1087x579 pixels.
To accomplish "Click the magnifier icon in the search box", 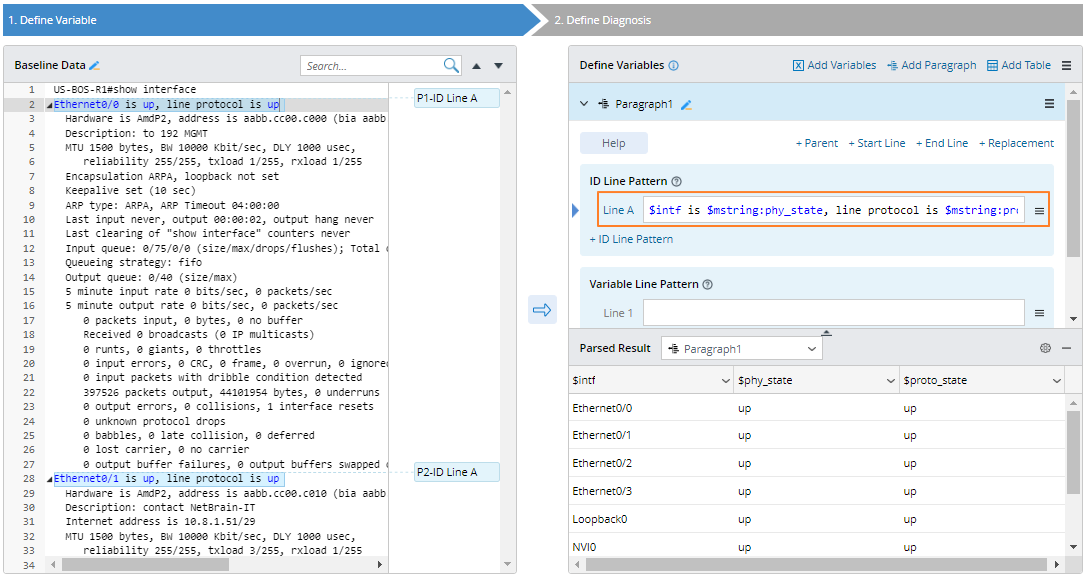I will pos(451,65).
